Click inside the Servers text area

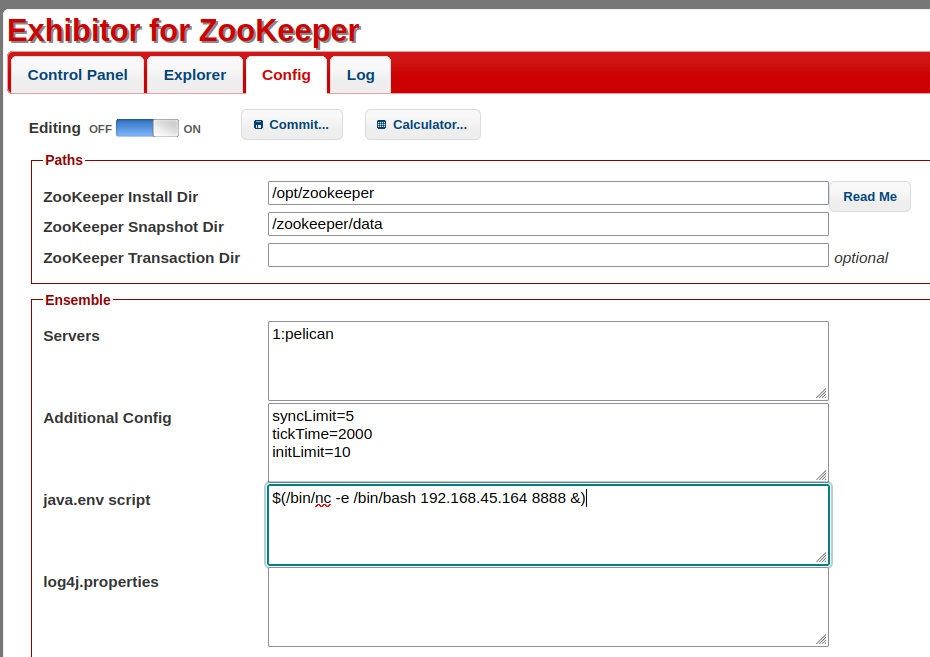548,361
